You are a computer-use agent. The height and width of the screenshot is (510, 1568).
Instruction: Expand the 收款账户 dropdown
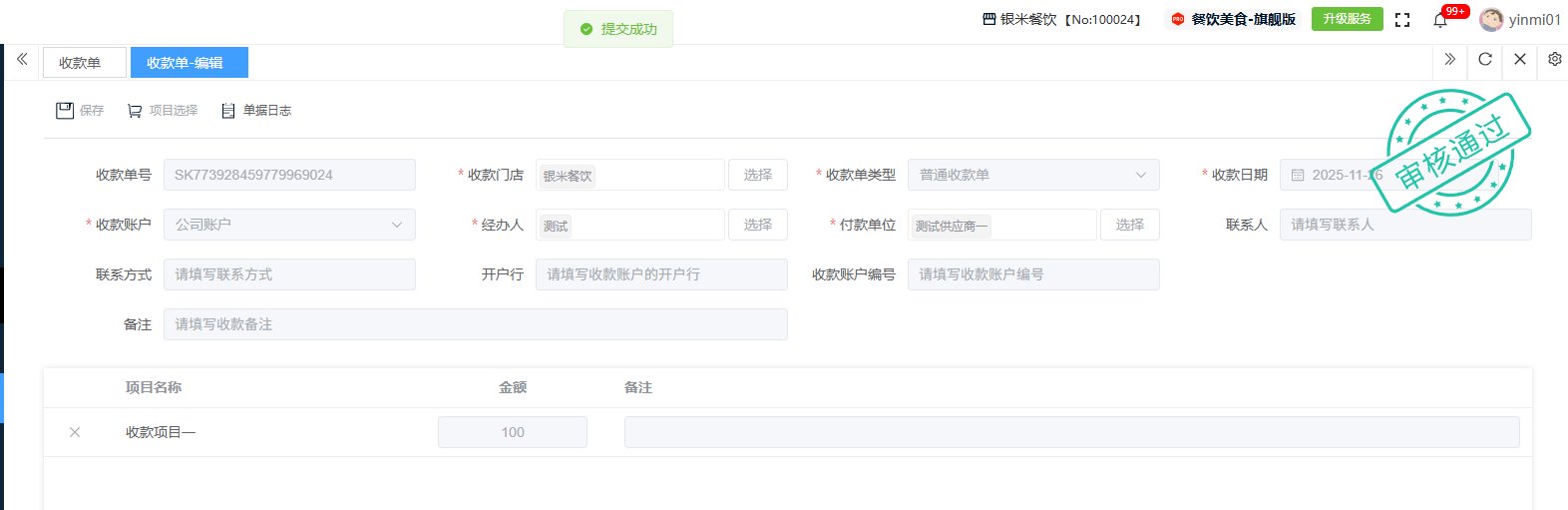(289, 225)
